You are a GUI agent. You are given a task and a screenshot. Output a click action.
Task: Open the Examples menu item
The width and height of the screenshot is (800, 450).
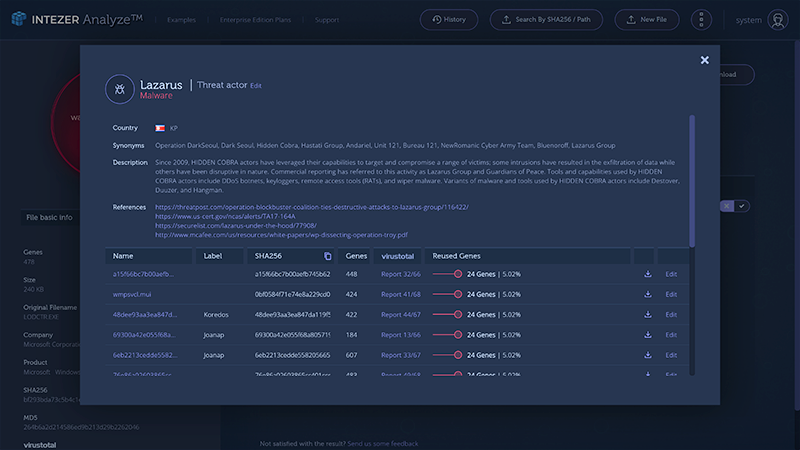point(182,20)
